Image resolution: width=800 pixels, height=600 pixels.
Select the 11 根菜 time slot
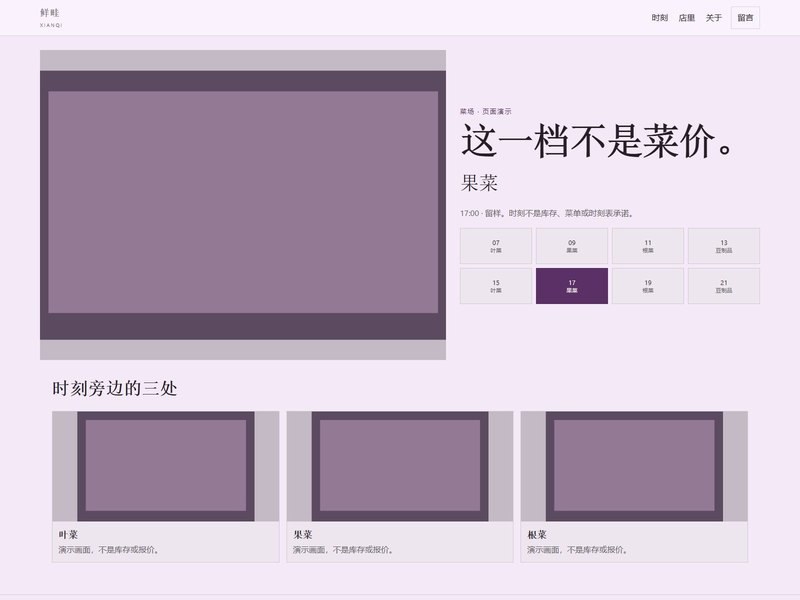click(648, 246)
